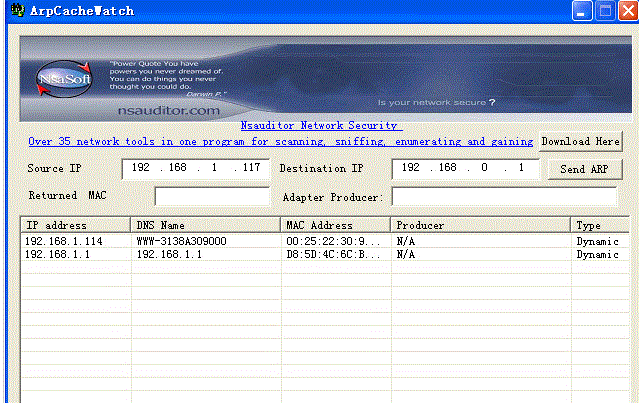Image resolution: width=639 pixels, height=403 pixels.
Task: Sort by the MAC Address column header
Action: [333, 225]
